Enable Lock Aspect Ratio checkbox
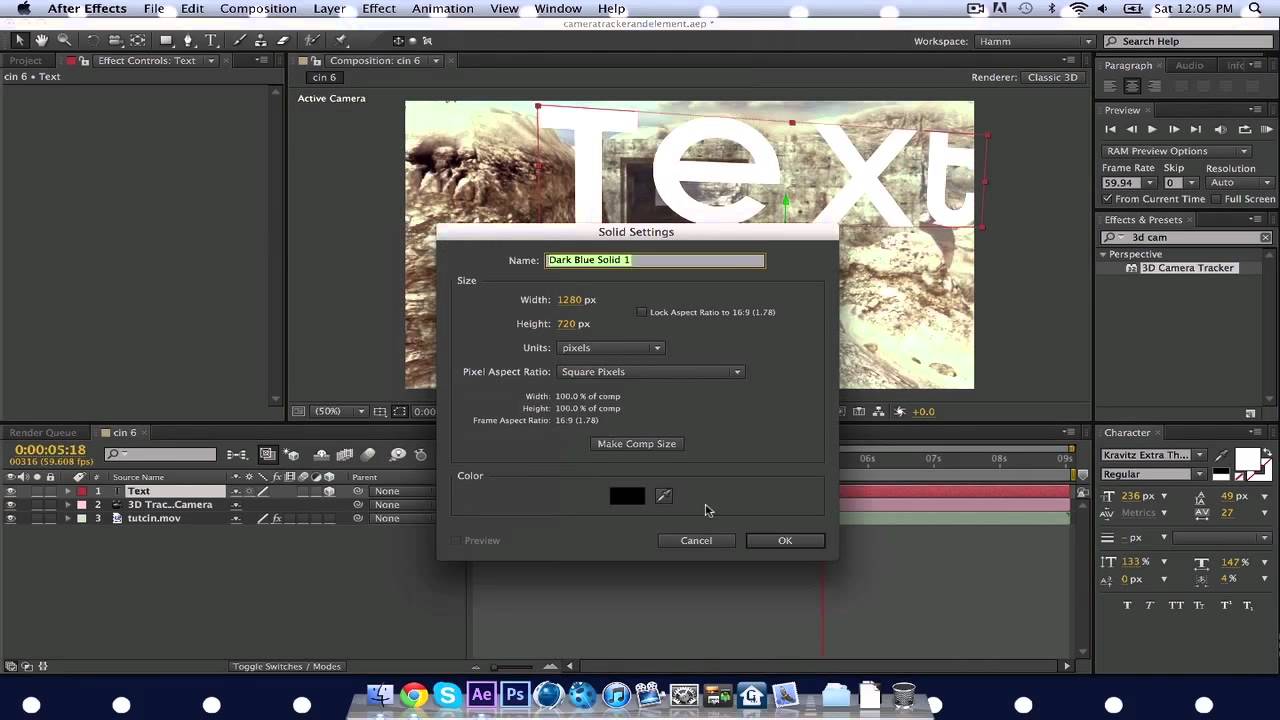Viewport: 1280px width, 720px height. 641,312
